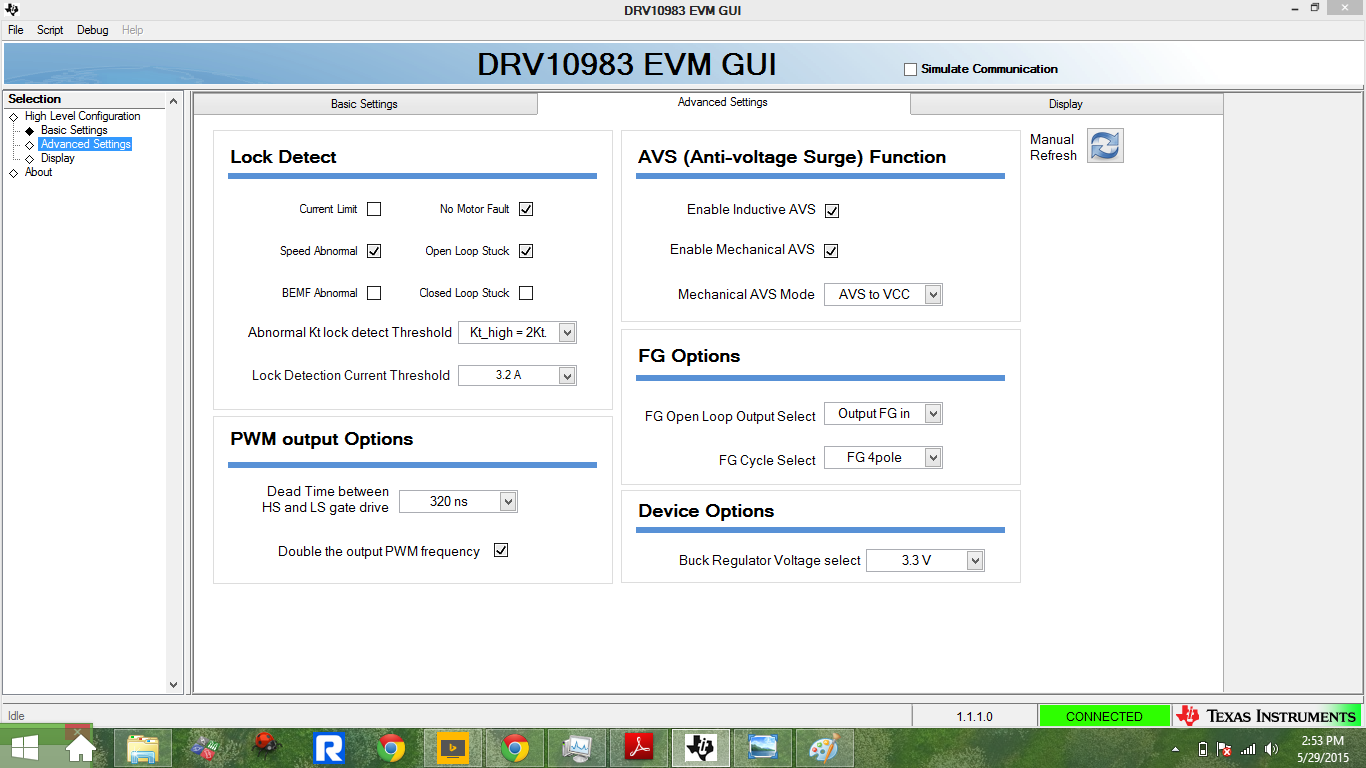
Task: Click the monitor chart icon in taskbar
Action: (577, 748)
